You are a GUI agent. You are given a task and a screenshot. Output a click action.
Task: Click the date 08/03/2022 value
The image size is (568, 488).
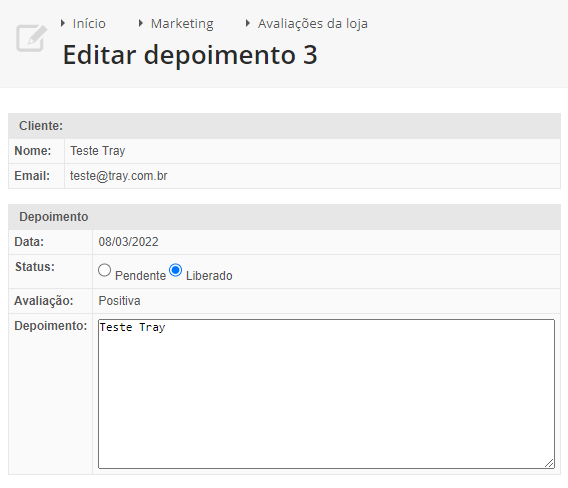click(x=128, y=242)
